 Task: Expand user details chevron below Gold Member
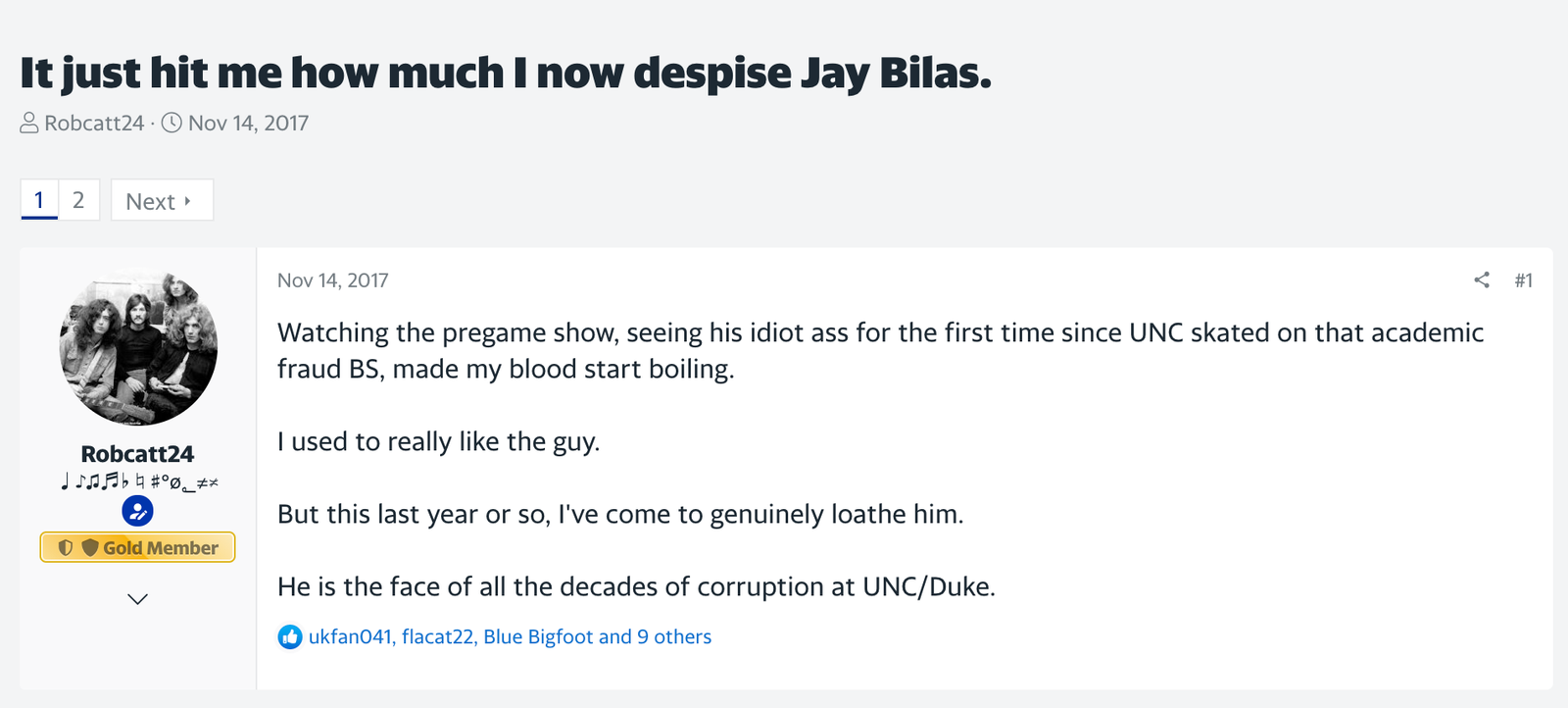pos(138,599)
